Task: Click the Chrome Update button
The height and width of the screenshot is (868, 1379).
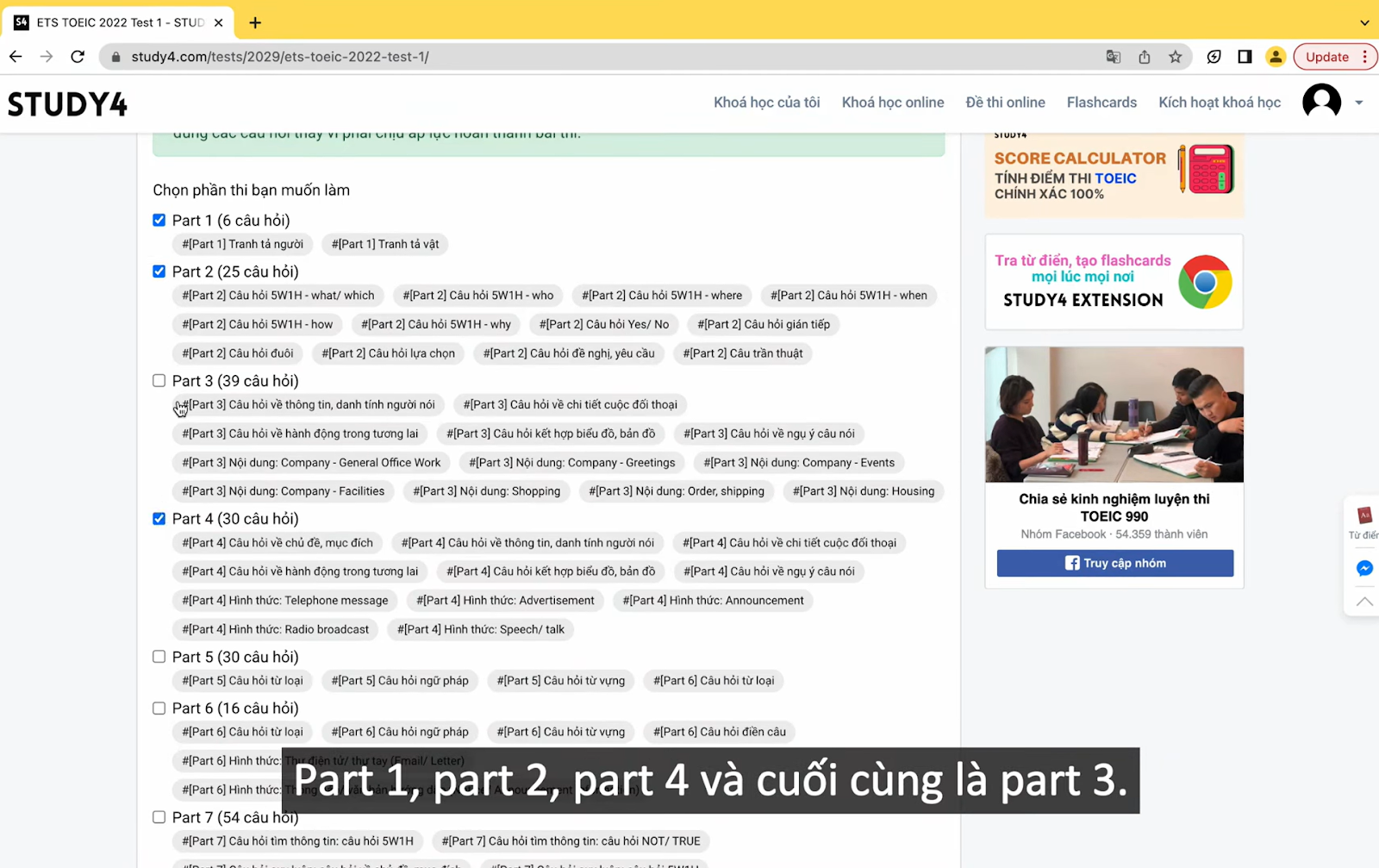Action: tap(1327, 57)
